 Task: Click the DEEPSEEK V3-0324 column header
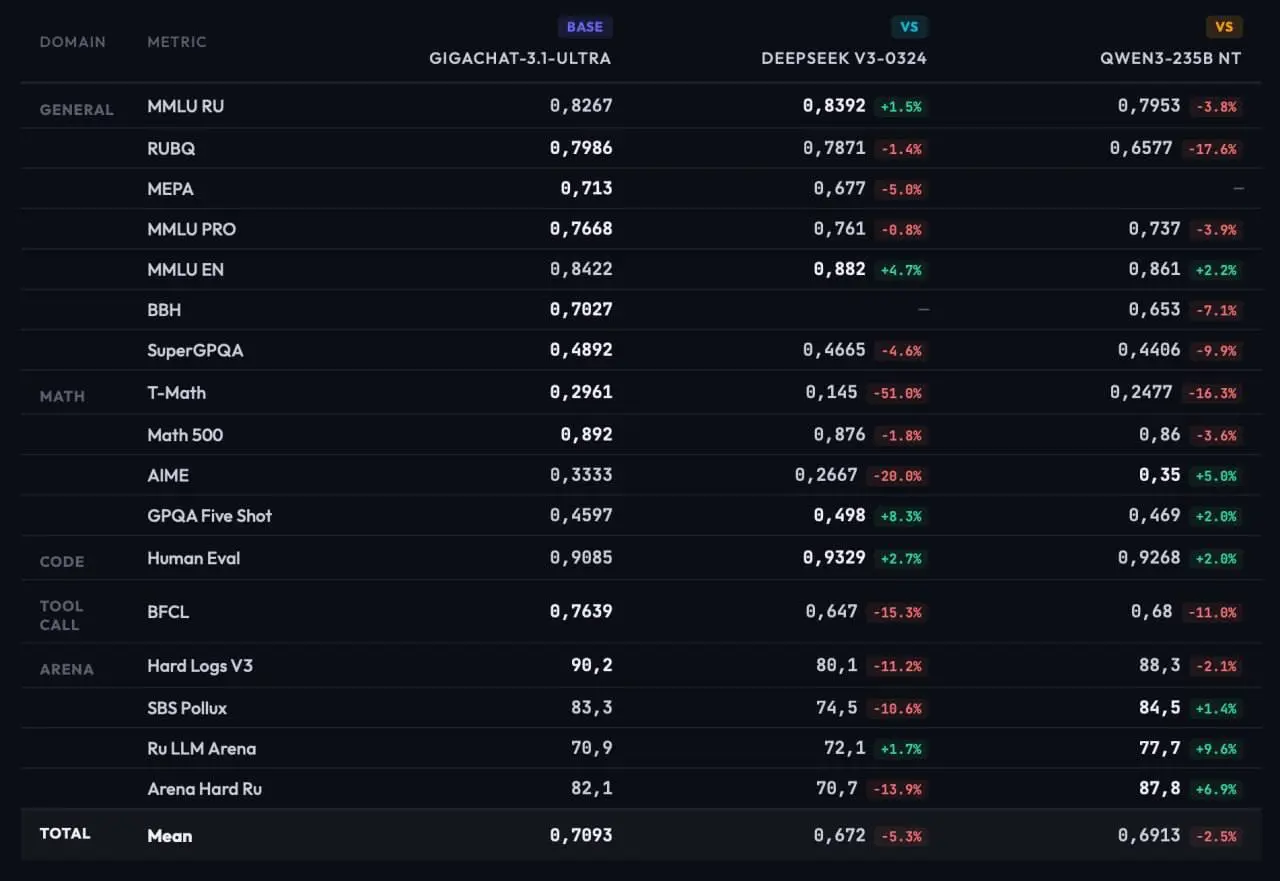point(844,58)
